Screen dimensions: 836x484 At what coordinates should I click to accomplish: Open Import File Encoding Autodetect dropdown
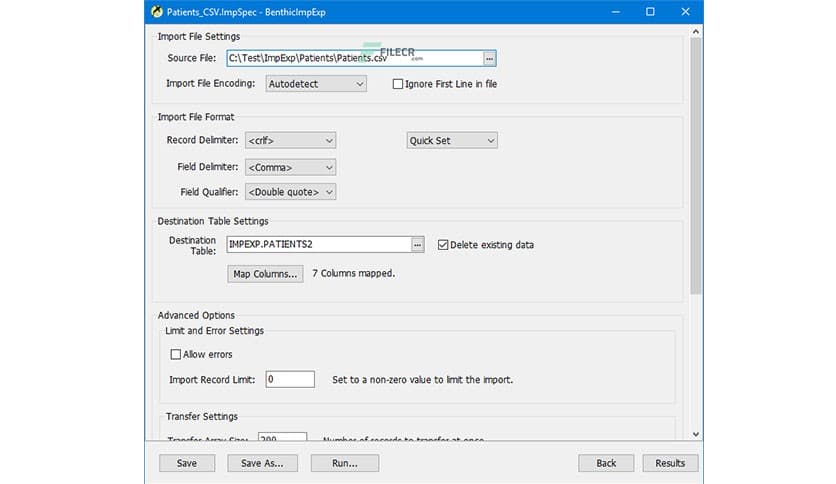316,84
